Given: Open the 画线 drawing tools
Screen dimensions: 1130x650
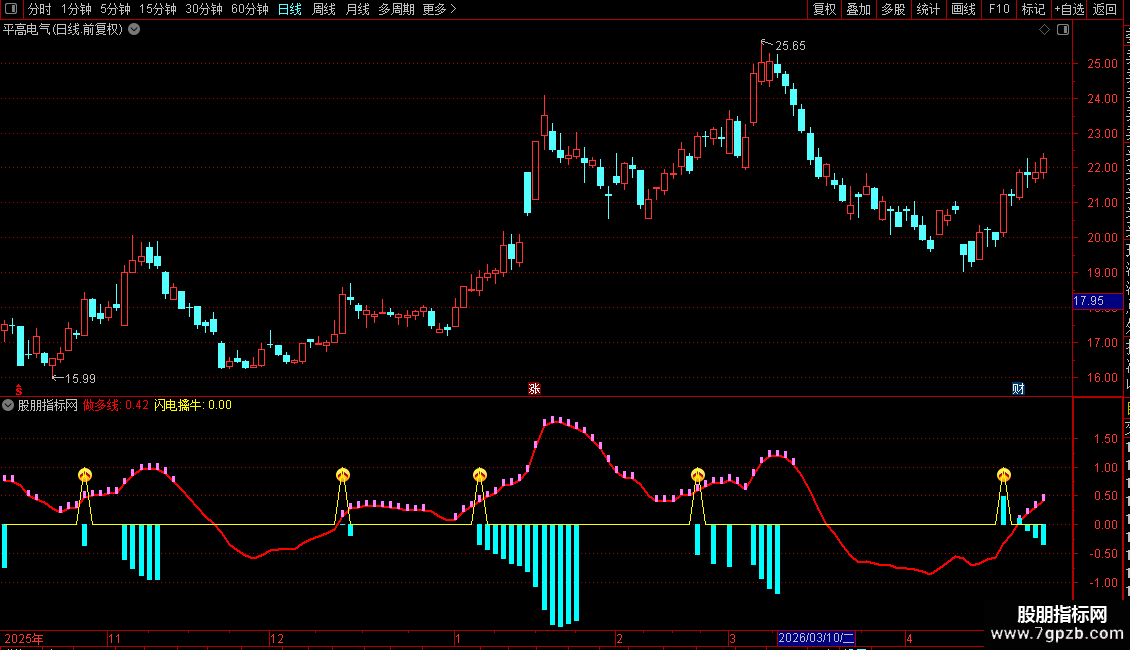Looking at the screenshot, I should point(964,9).
